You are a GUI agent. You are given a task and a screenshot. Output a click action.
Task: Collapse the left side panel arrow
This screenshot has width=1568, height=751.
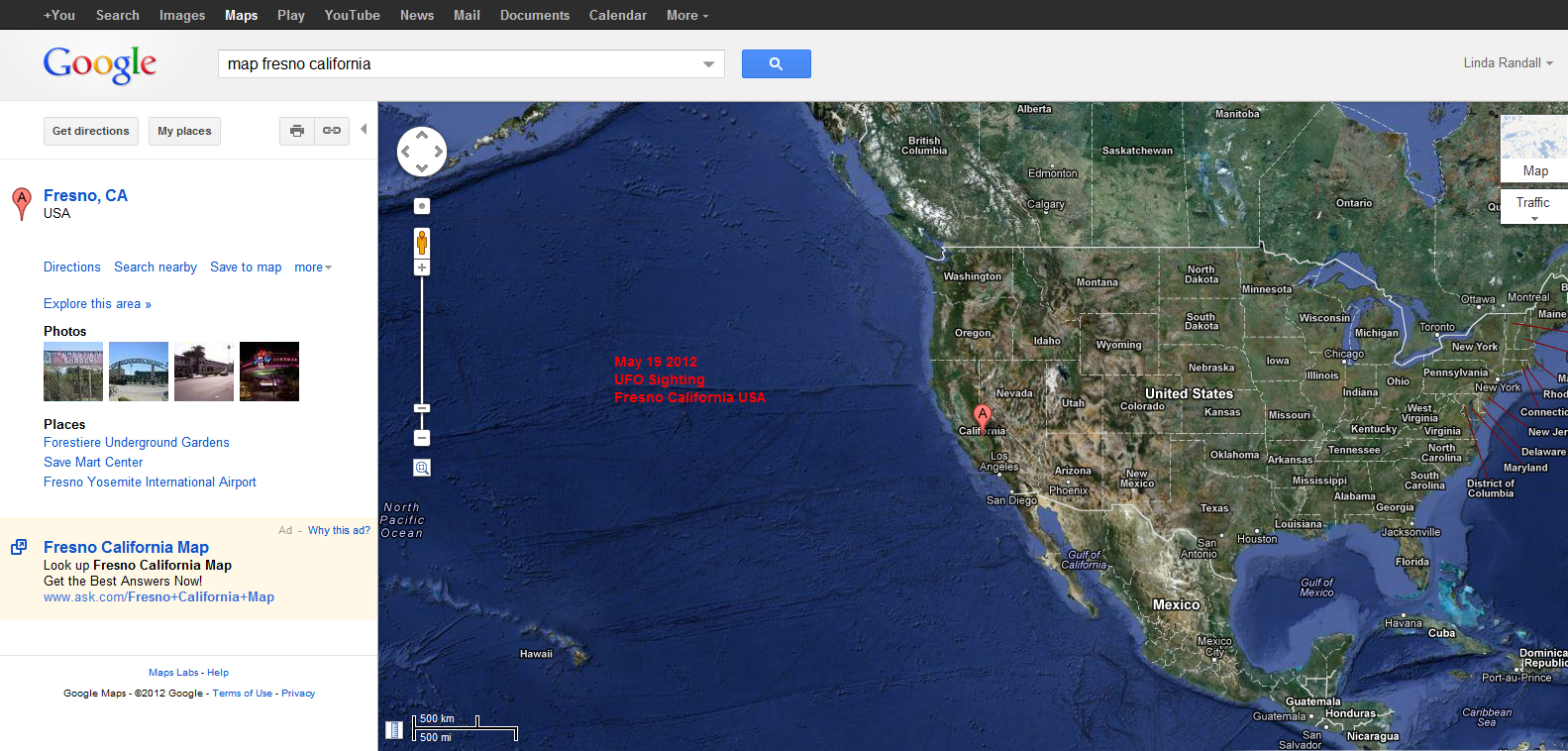[364, 130]
